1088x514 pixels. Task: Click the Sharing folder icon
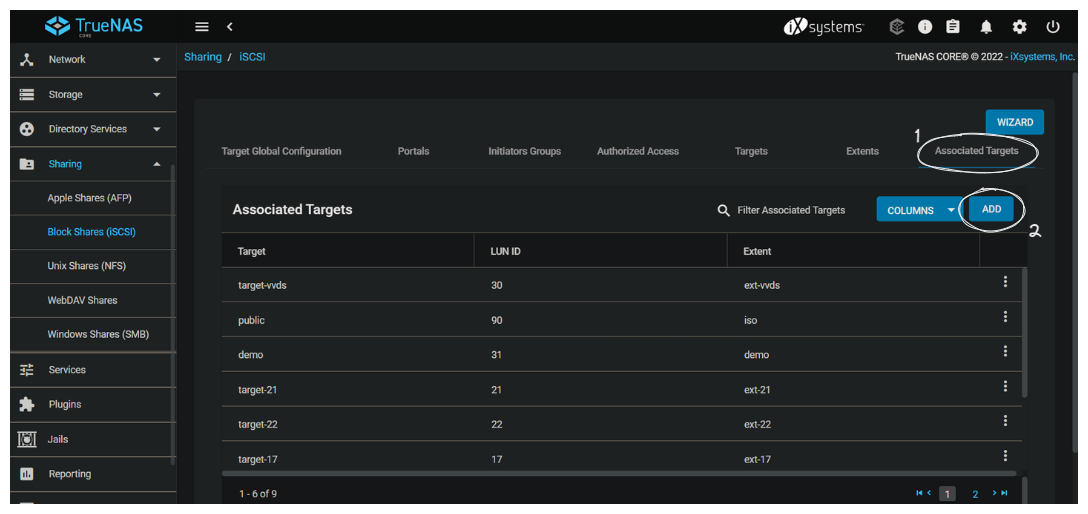point(26,164)
